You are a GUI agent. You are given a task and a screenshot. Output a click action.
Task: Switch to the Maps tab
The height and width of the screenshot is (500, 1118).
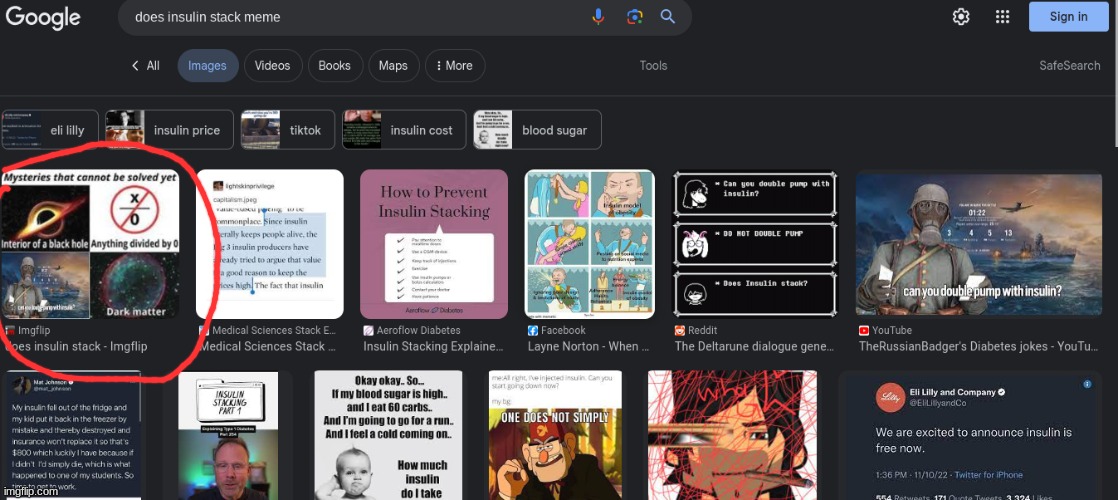(393, 66)
